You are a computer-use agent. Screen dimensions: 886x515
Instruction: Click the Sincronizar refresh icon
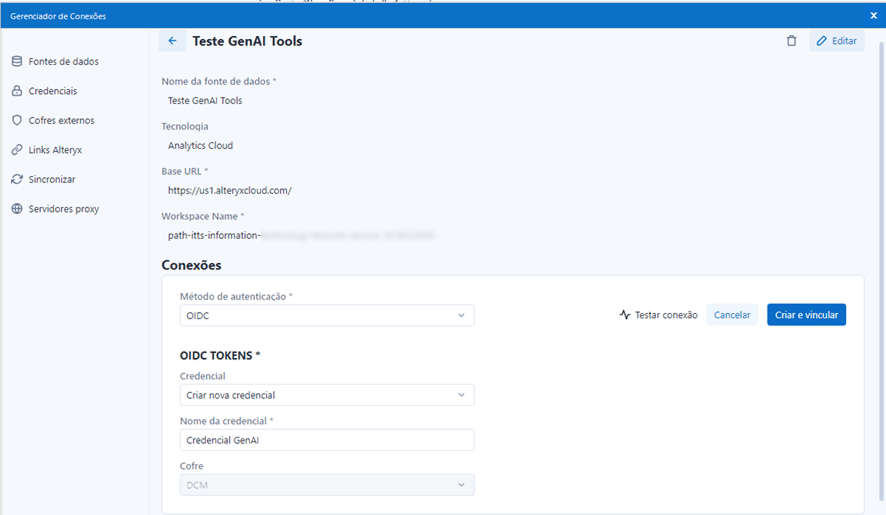tap(17, 180)
